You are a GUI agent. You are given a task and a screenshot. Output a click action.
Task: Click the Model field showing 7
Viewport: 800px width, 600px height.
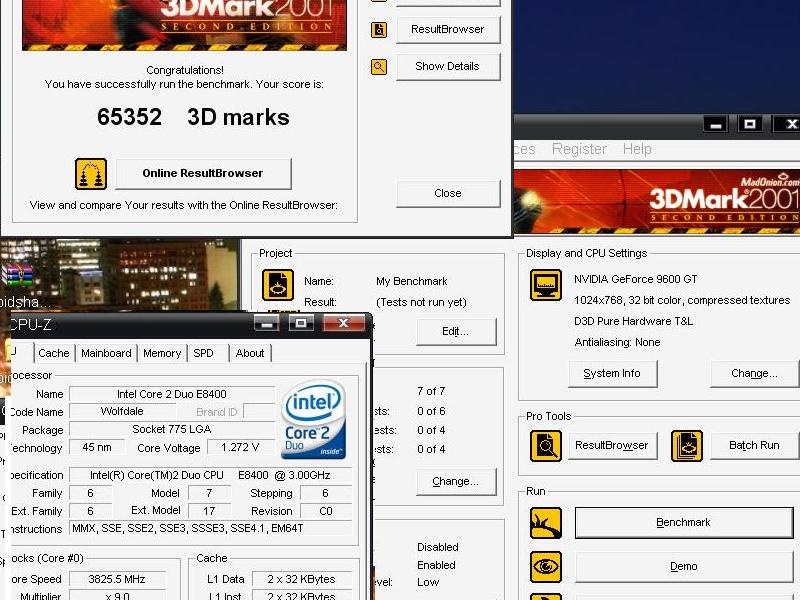click(x=209, y=493)
